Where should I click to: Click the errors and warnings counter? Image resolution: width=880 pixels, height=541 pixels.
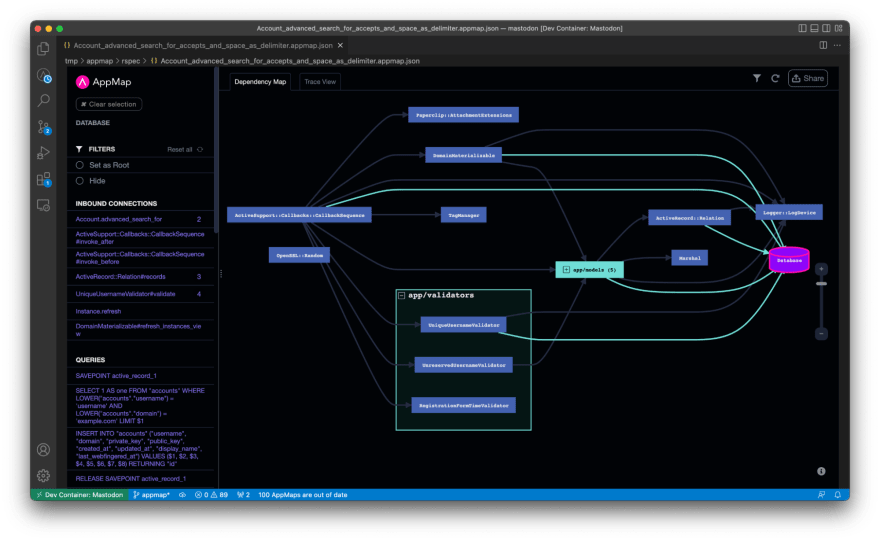pyautogui.click(x=211, y=495)
